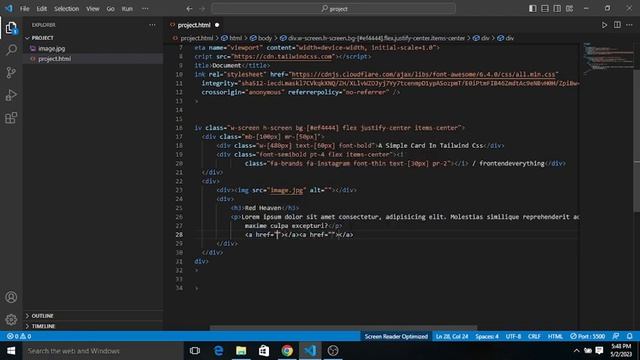Change the HTML language mode
The image size is (640, 360).
coord(555,336)
